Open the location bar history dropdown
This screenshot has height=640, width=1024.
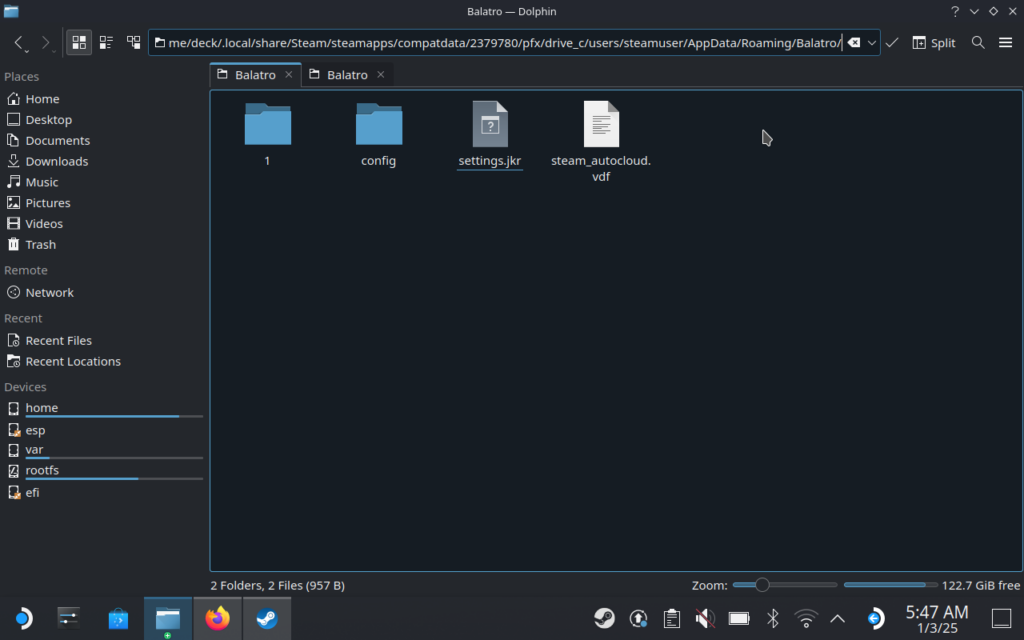(872, 43)
